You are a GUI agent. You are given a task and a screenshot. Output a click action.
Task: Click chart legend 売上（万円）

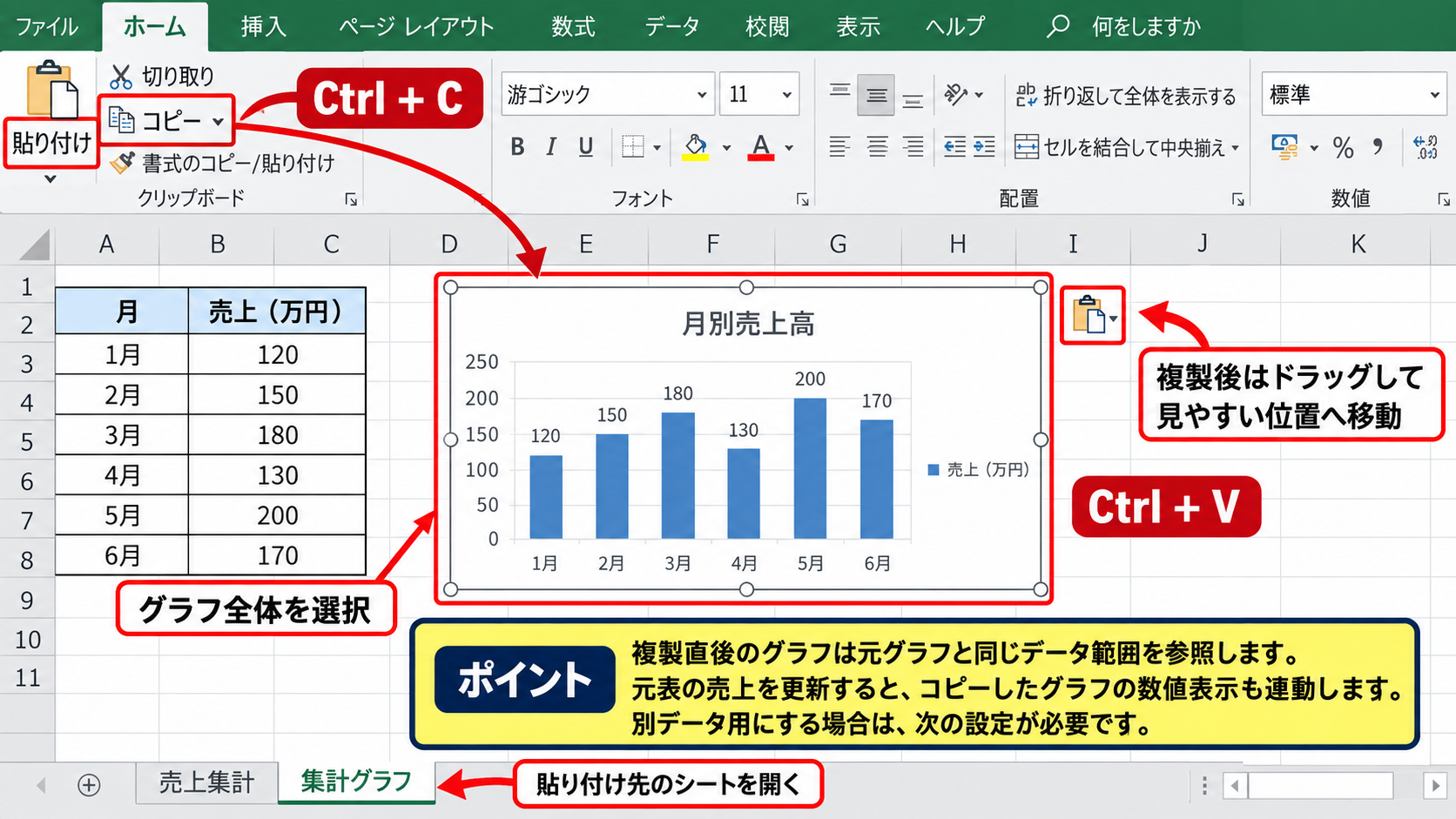[x=979, y=470]
